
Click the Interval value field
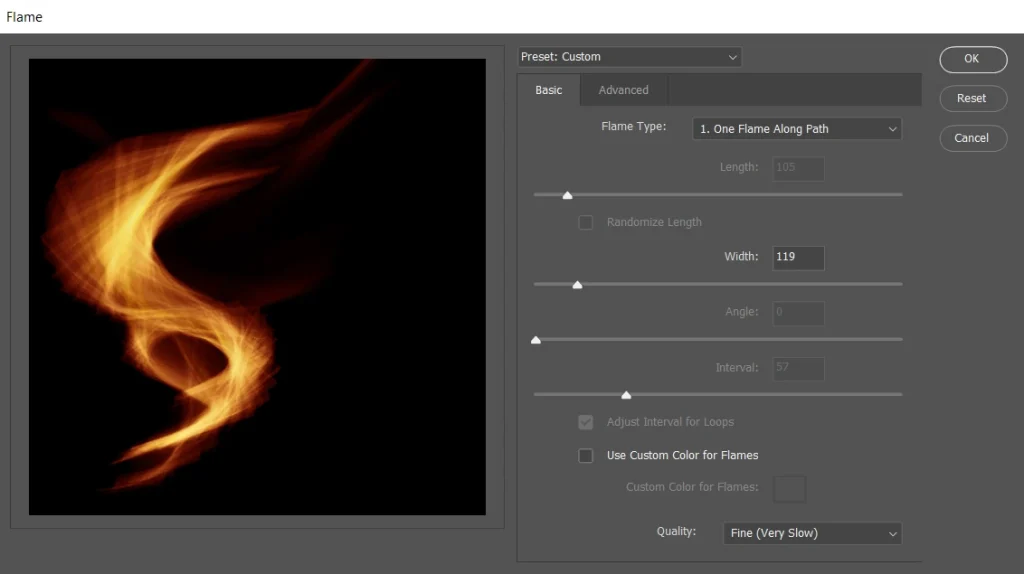pos(798,368)
